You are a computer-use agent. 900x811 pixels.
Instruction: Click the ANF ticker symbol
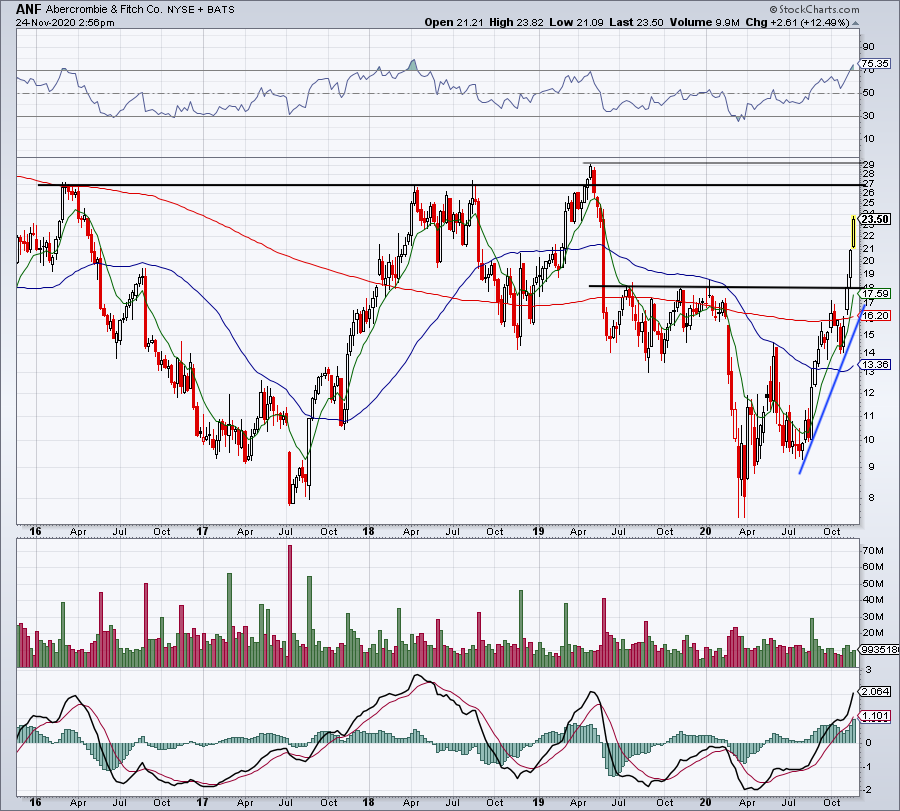point(28,9)
